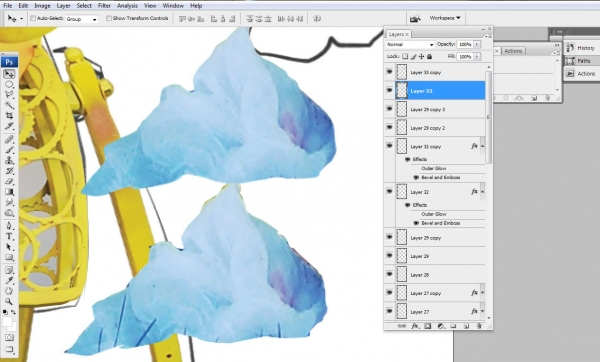Select the Blur tool

coord(9,202)
